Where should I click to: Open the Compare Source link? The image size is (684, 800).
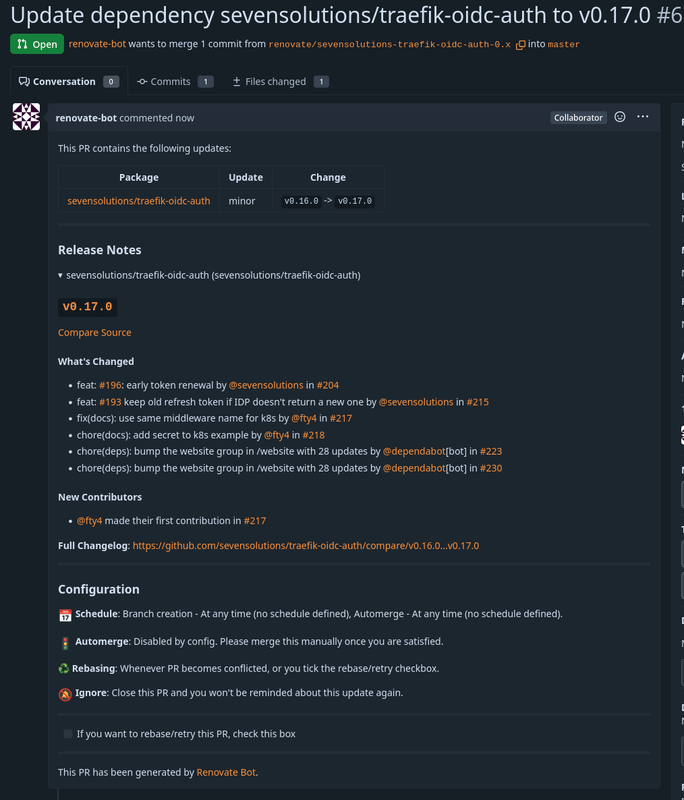(x=94, y=331)
